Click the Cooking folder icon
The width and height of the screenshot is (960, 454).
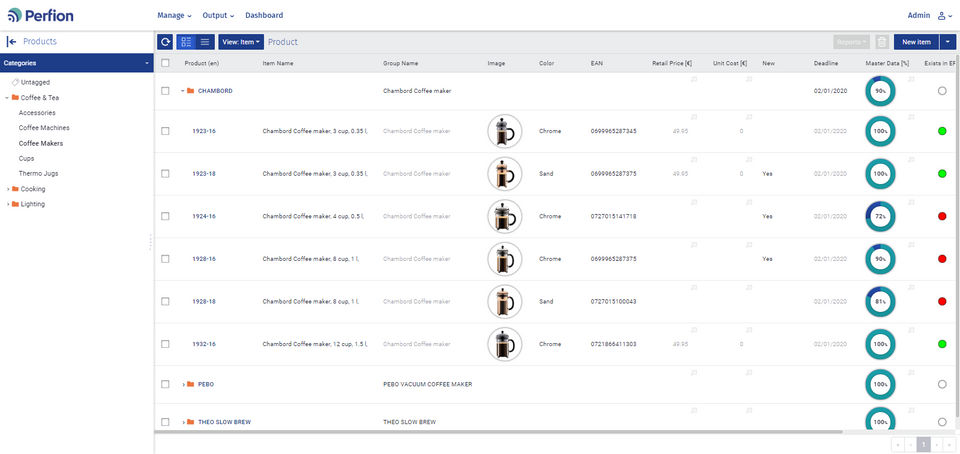[x=15, y=189]
